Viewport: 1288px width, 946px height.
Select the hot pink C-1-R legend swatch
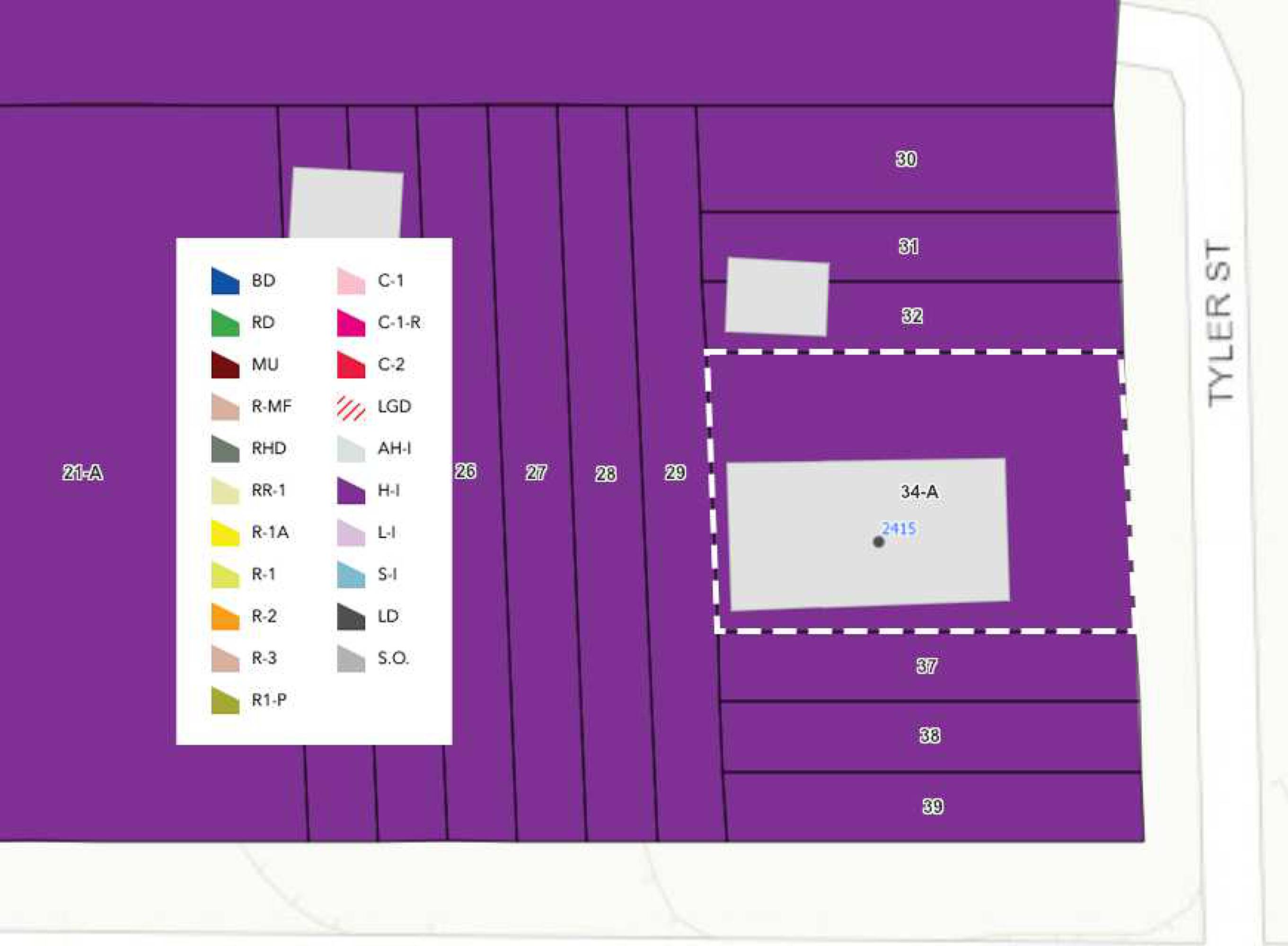(x=351, y=324)
